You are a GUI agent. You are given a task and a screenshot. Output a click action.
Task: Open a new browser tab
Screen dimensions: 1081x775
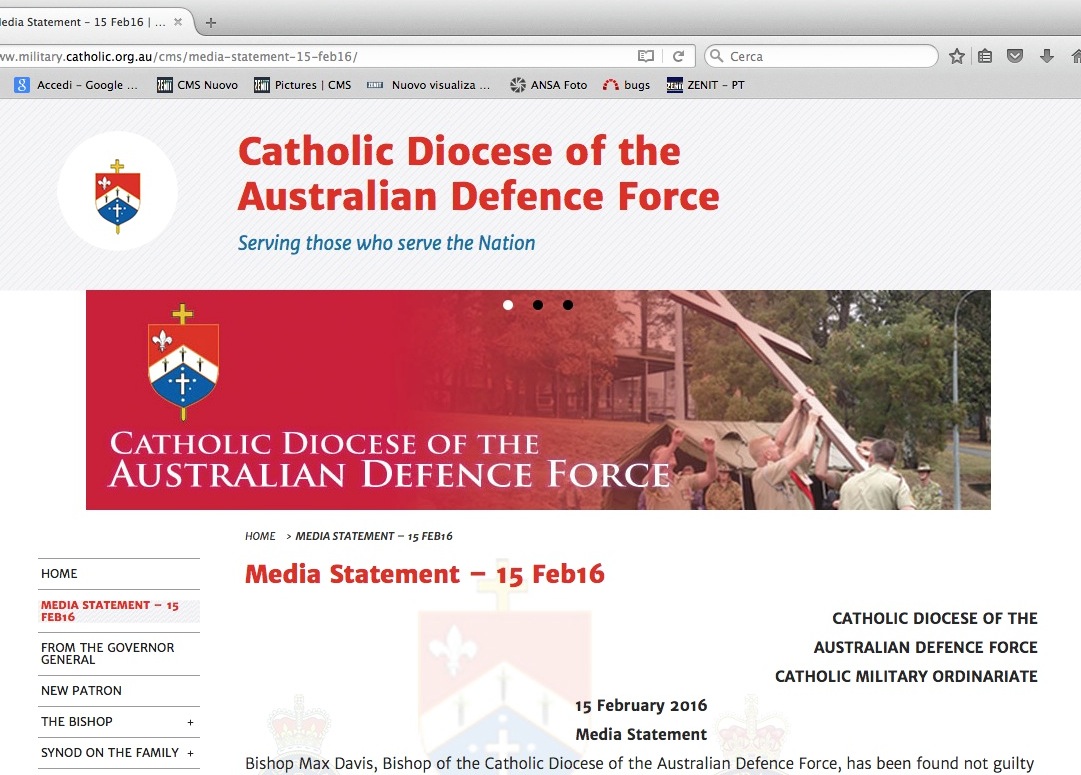[x=211, y=22]
